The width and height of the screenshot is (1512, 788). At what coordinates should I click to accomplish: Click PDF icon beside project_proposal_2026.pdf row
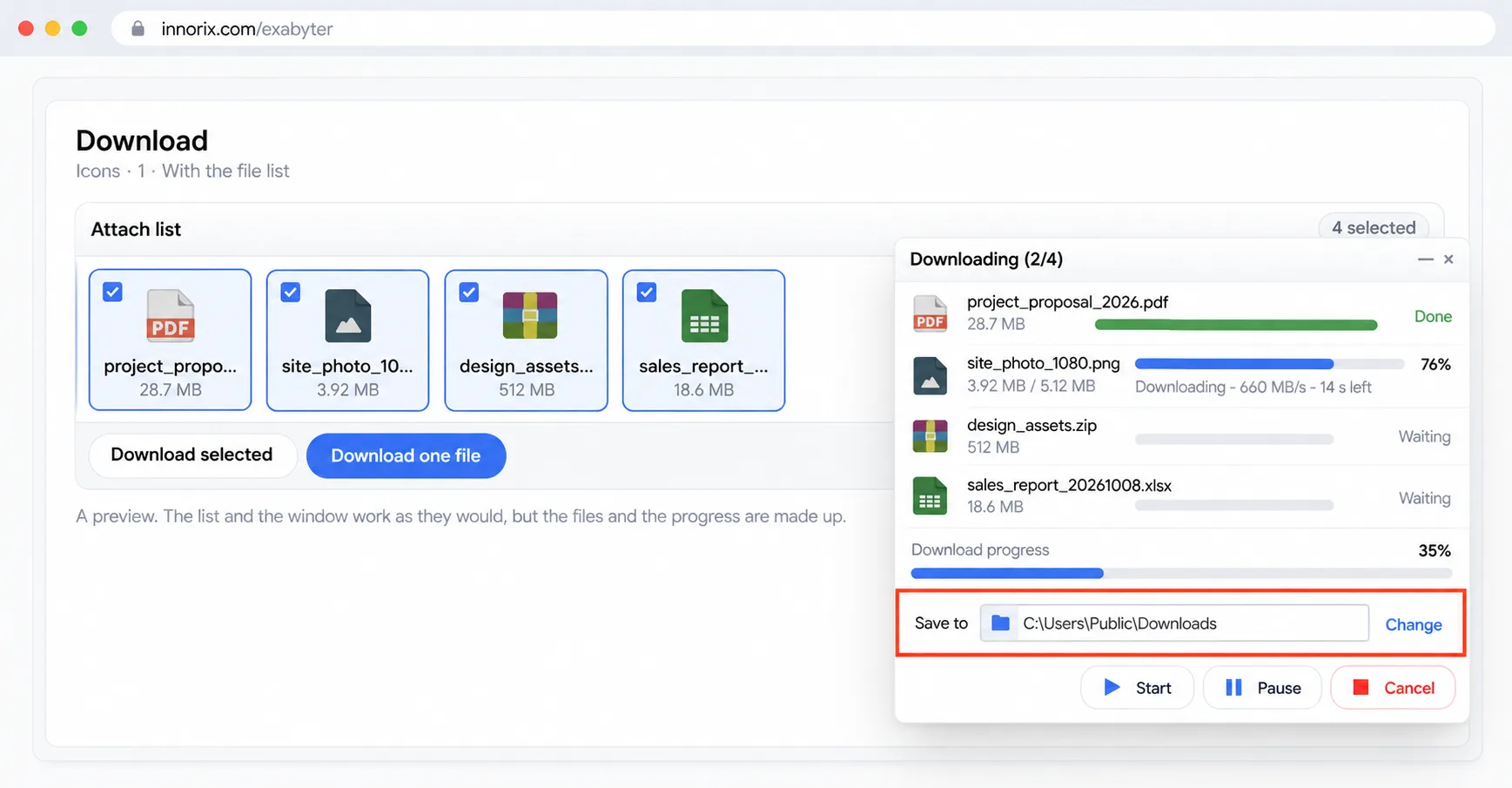tap(930, 313)
